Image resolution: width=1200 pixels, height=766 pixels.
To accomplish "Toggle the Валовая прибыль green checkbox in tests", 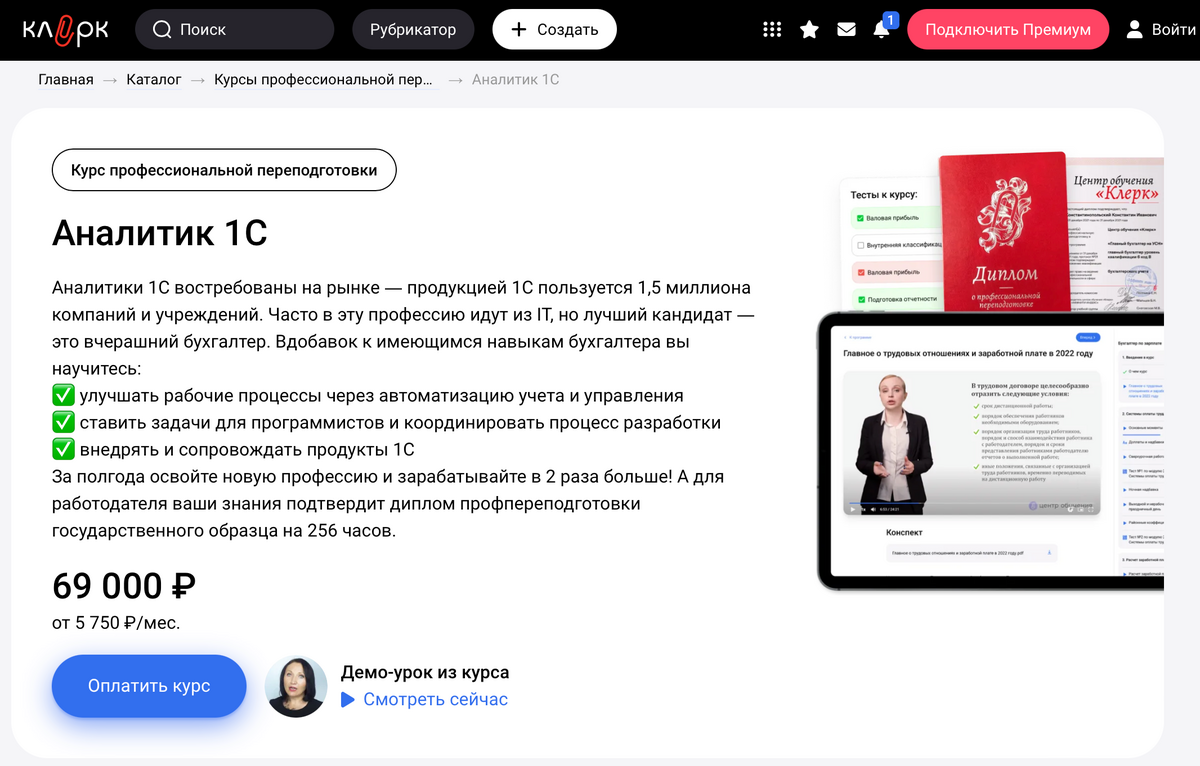I will coord(859,217).
